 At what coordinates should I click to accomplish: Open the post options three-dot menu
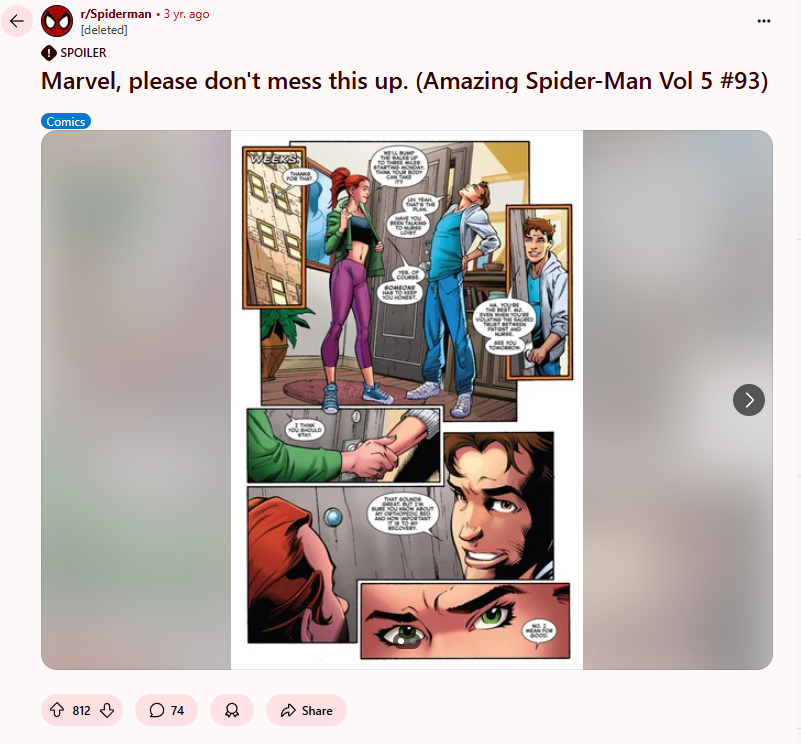764,21
